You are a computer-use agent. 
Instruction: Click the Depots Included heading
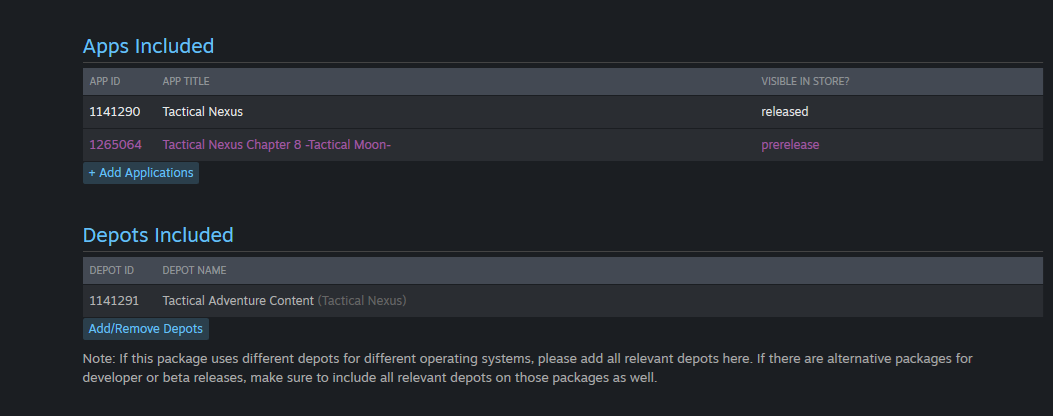point(157,236)
